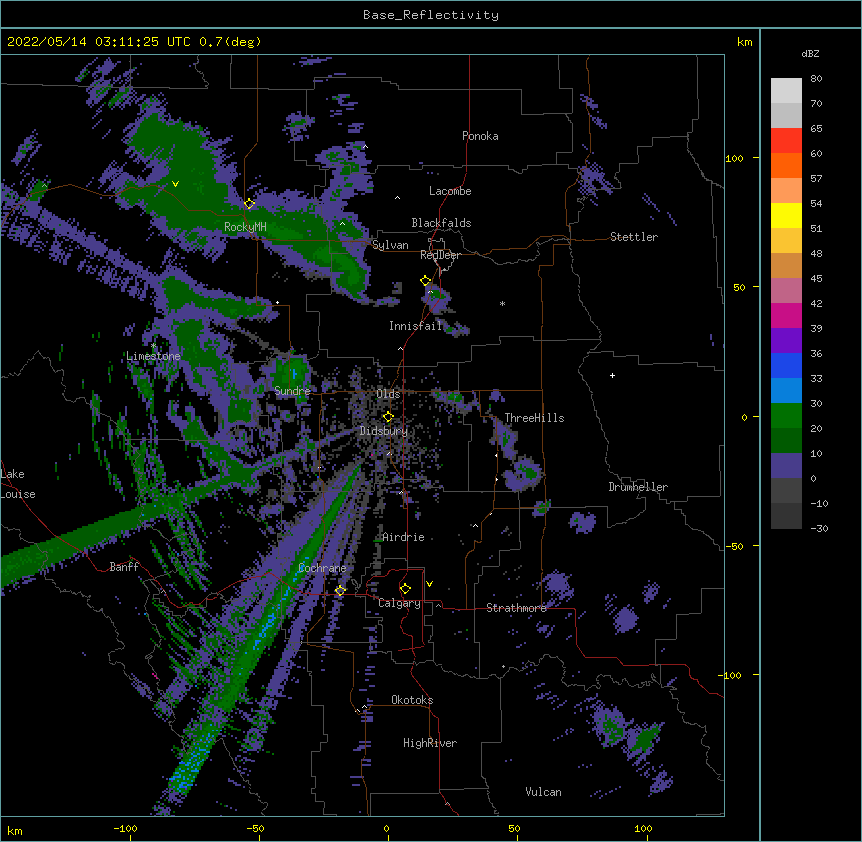Click the RedDeer city label
Screen dimensions: 862x842
(x=440, y=255)
